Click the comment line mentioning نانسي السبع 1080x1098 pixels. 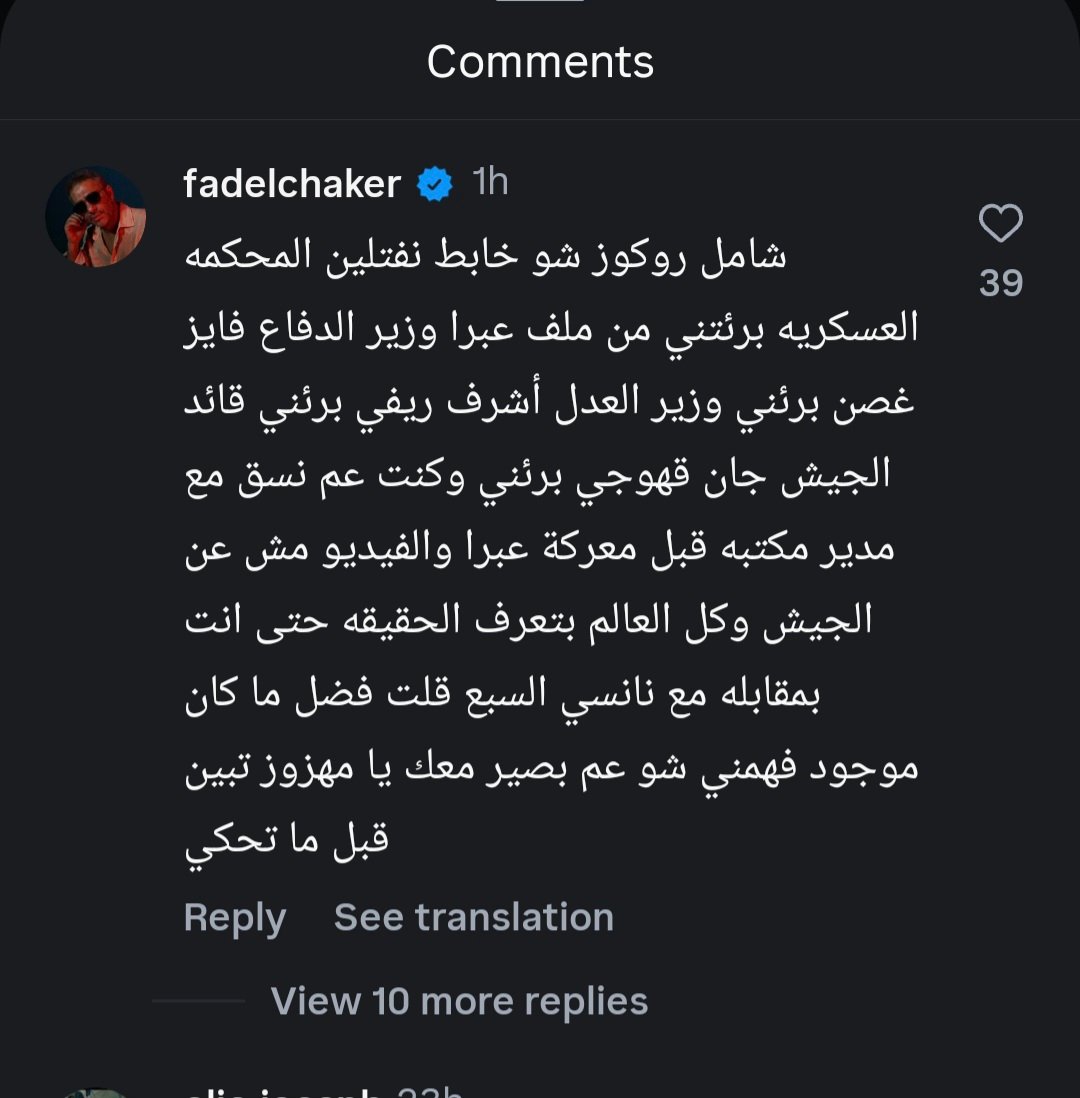coord(551,692)
